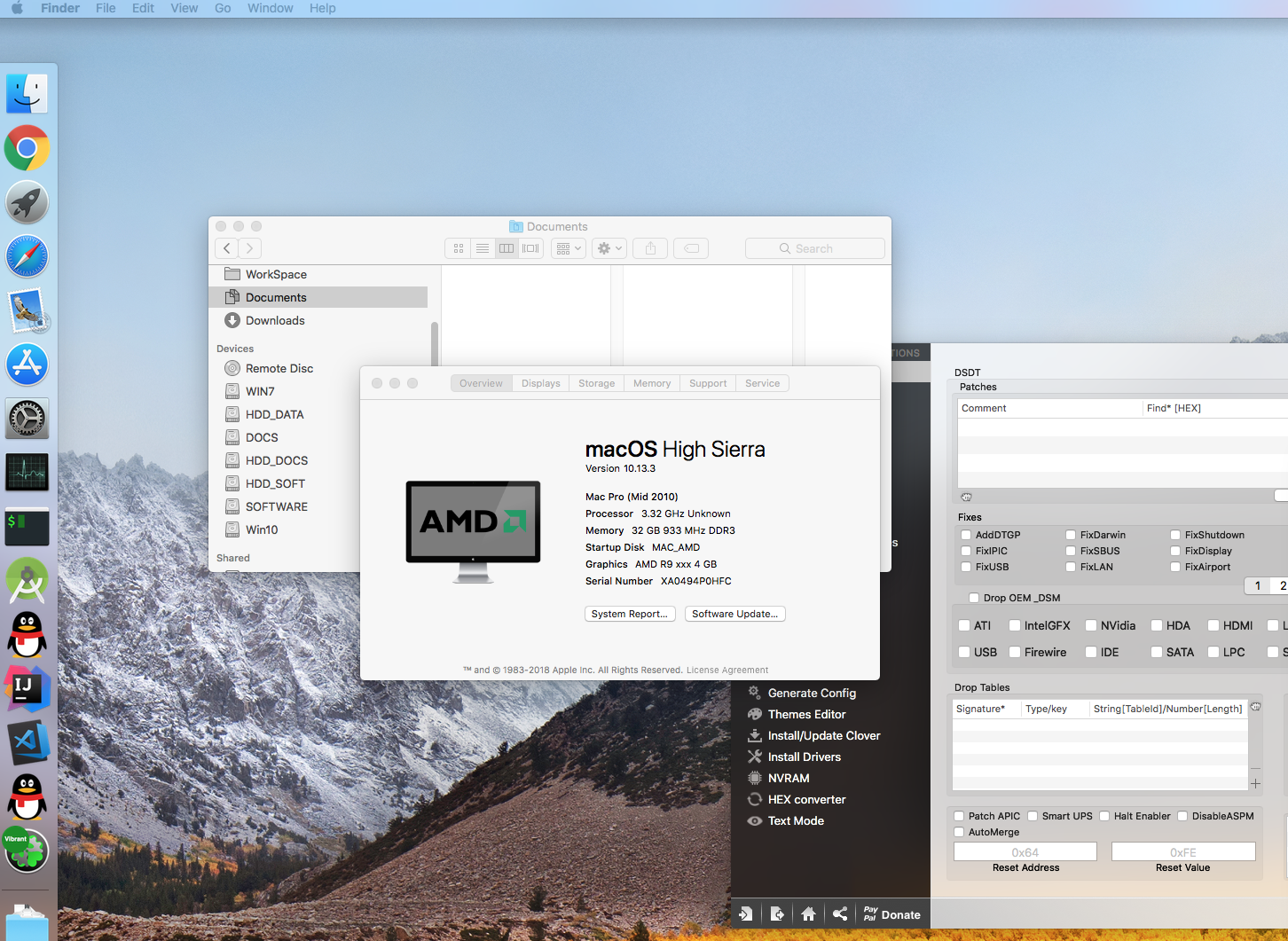
Task: Click the share icon in Clover bottom bar
Action: [840, 914]
